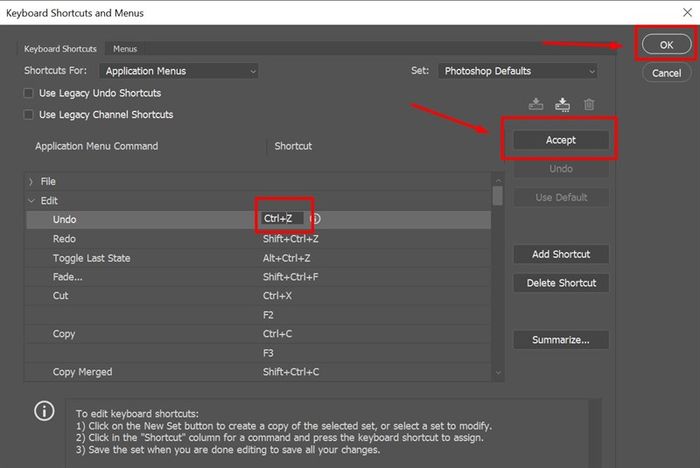Viewport: 700px width, 468px height.
Task: Click the Summarize... button
Action: coord(561,340)
